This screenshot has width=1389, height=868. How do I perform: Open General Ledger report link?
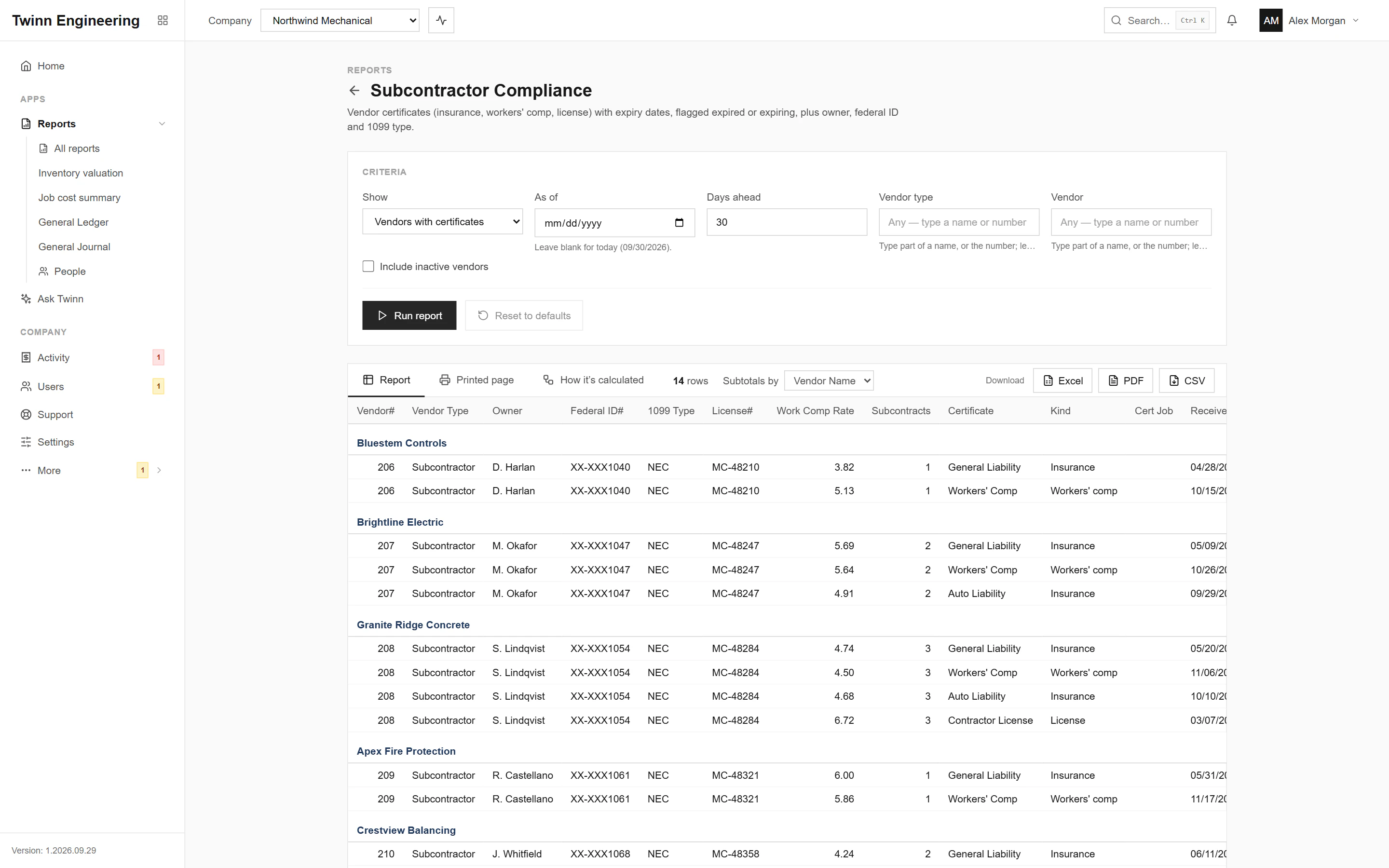click(x=73, y=222)
